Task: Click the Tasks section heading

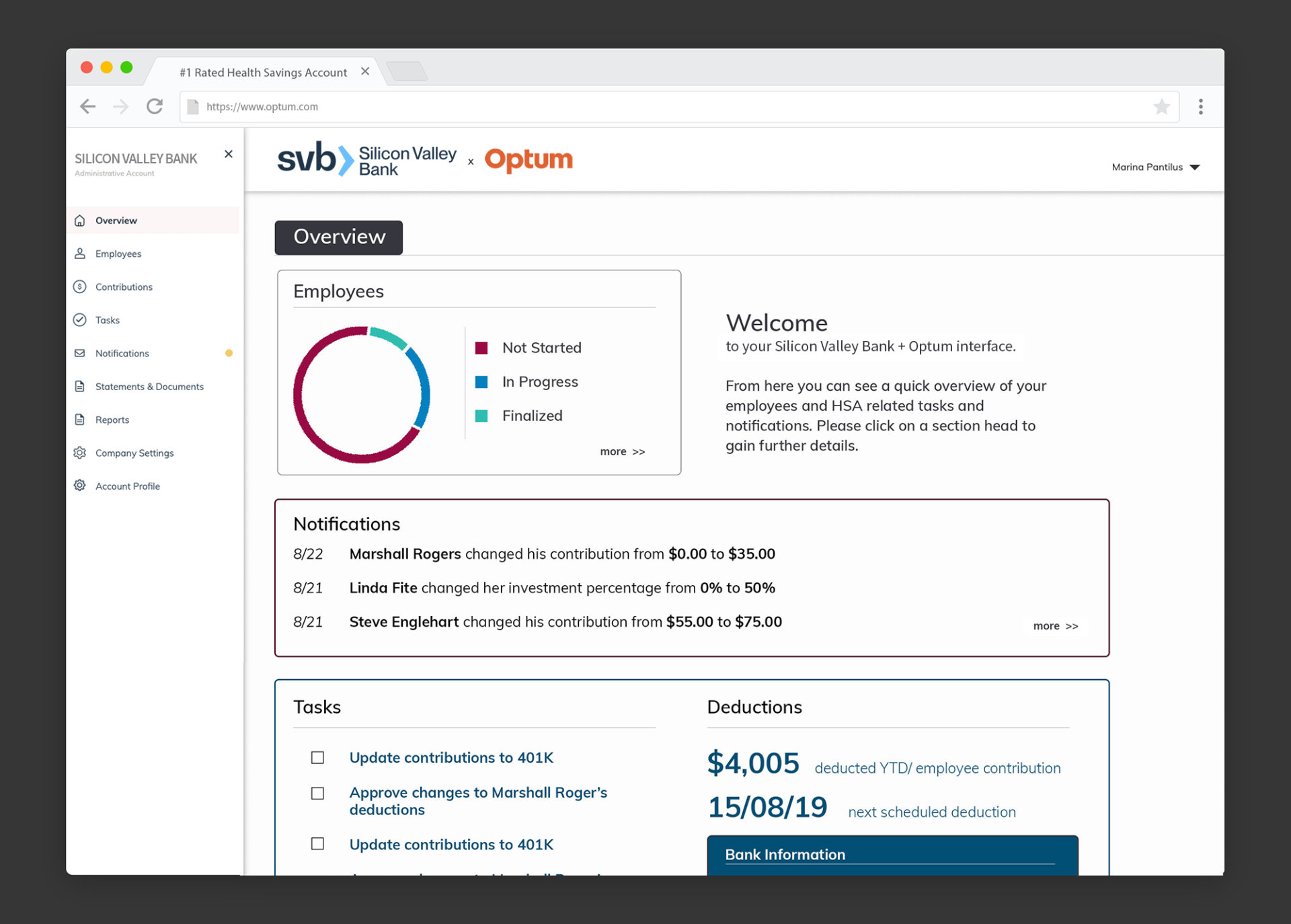Action: tap(317, 707)
